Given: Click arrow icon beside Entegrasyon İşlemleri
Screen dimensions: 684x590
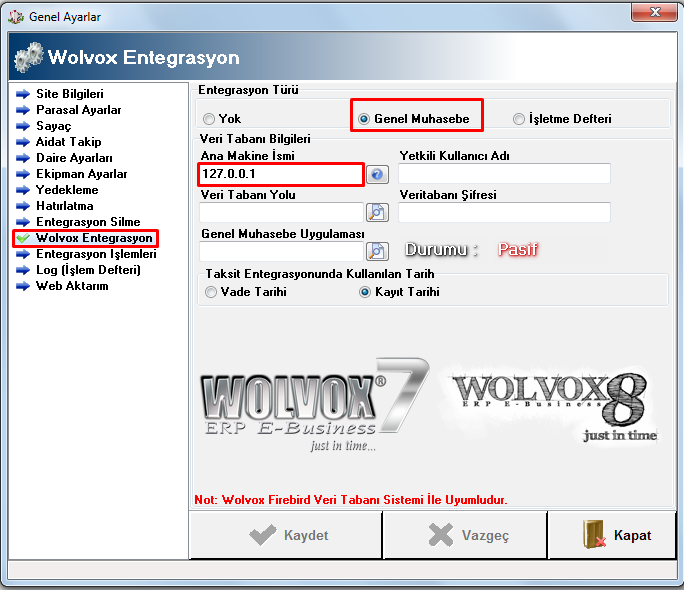Looking at the screenshot, I should click(23, 254).
